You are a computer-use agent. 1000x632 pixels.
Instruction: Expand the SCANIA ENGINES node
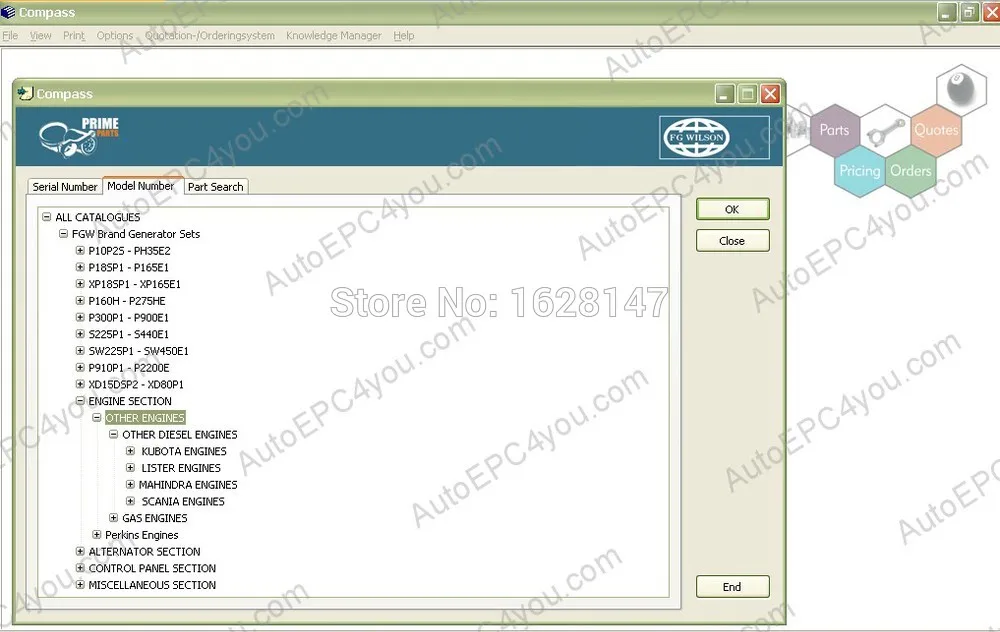tap(130, 501)
